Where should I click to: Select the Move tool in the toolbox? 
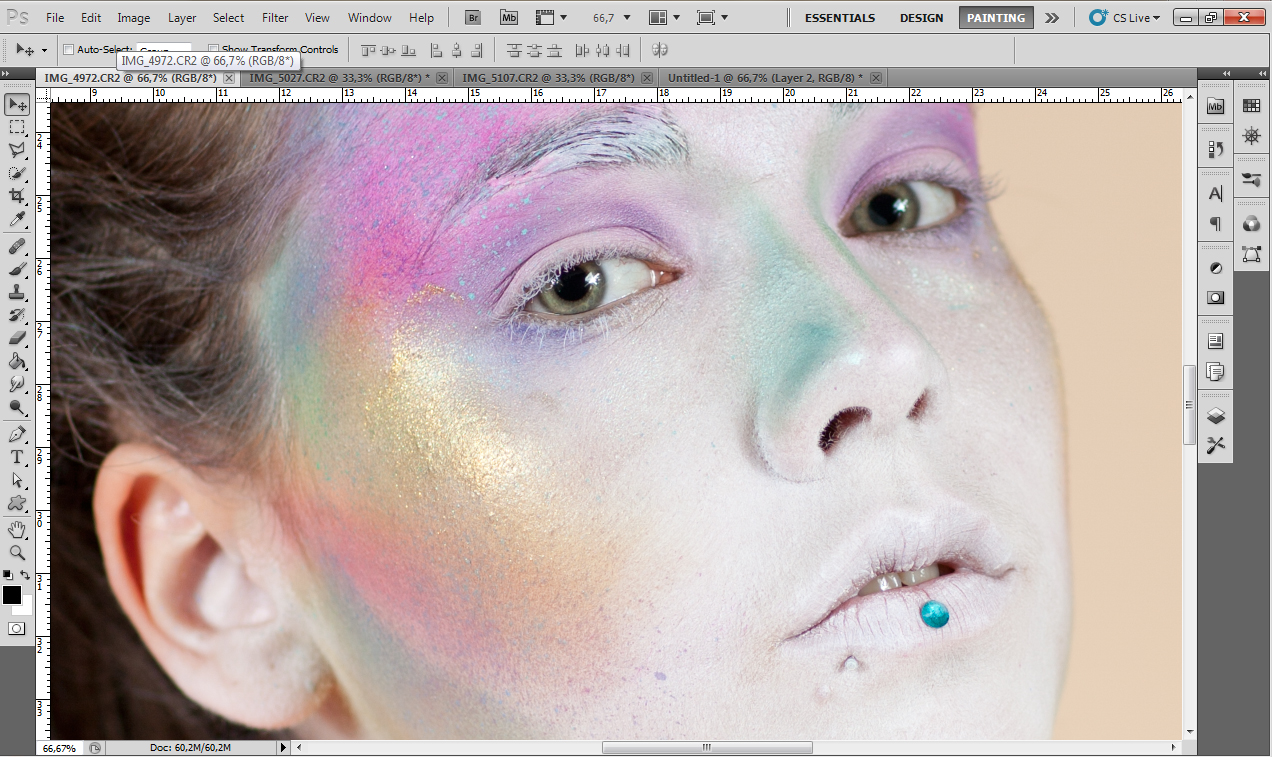point(17,104)
